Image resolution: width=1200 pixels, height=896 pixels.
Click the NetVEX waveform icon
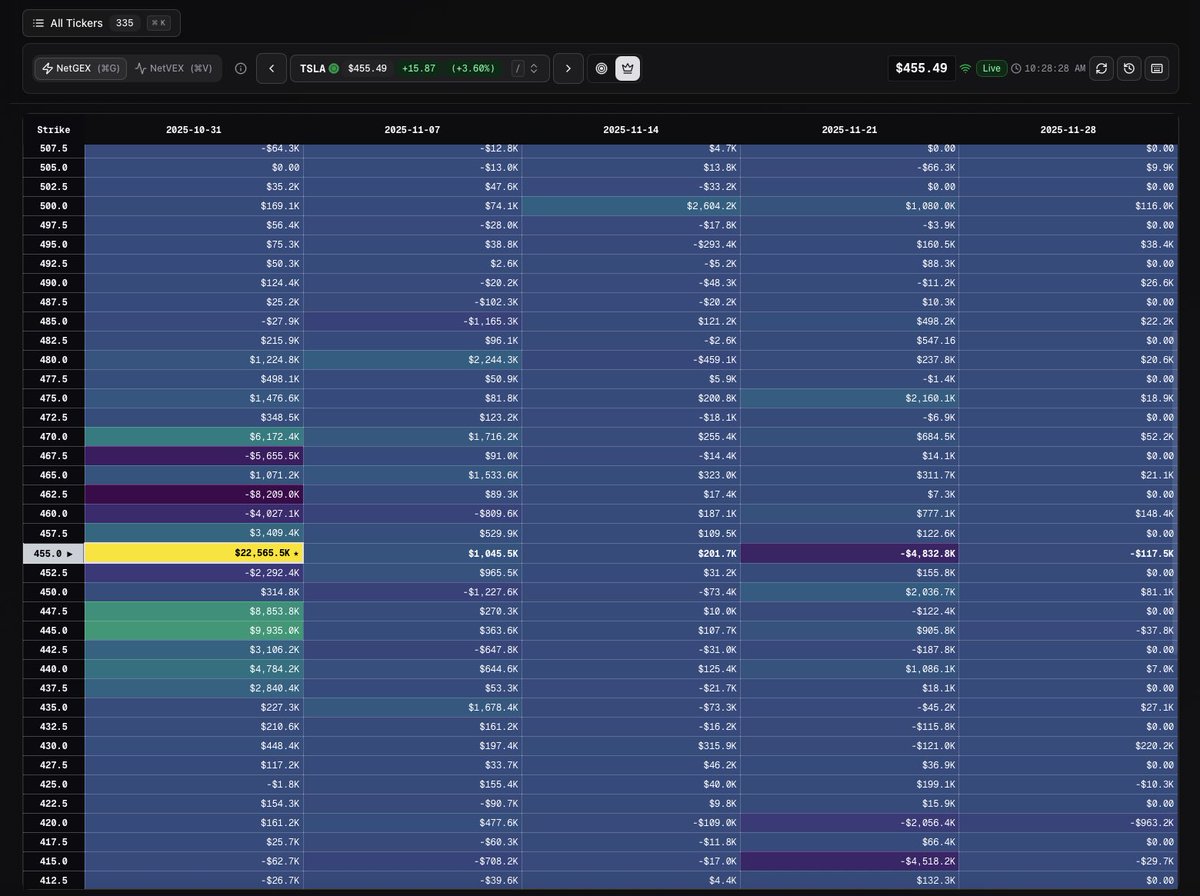click(x=140, y=68)
